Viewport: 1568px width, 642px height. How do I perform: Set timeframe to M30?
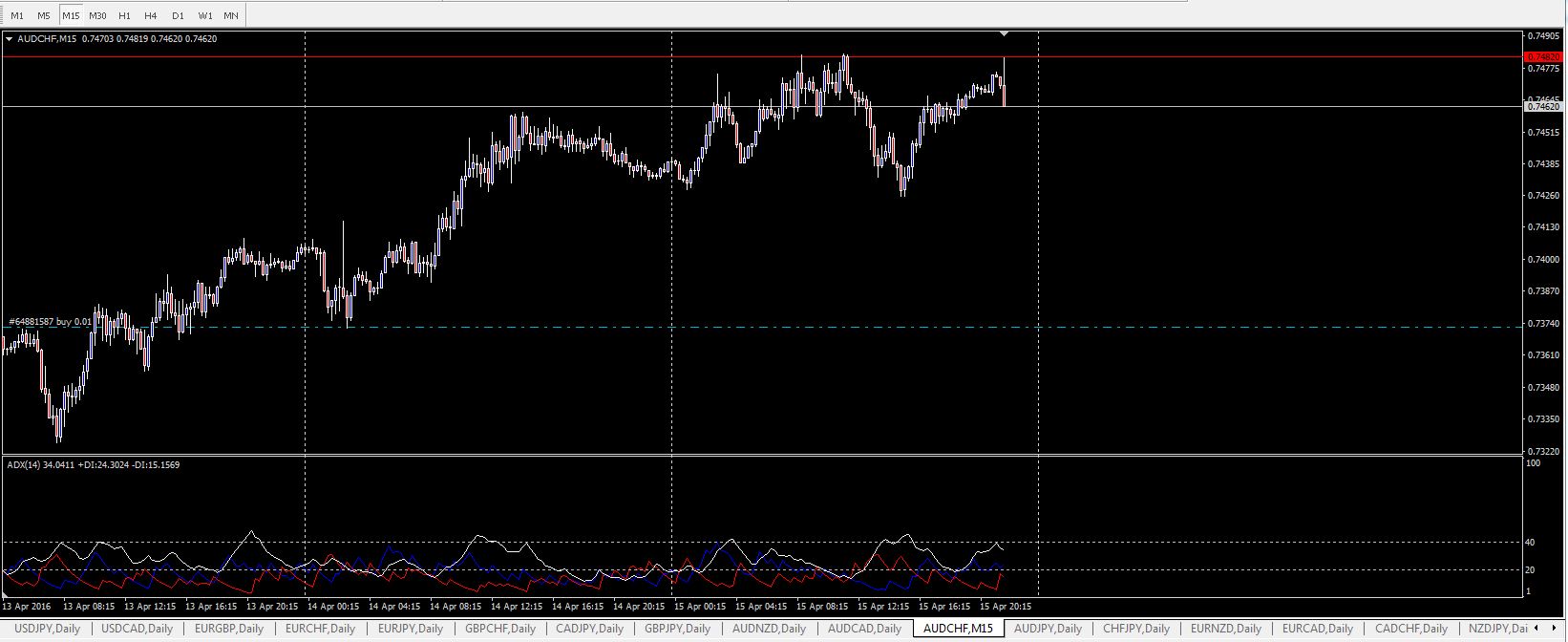[97, 15]
